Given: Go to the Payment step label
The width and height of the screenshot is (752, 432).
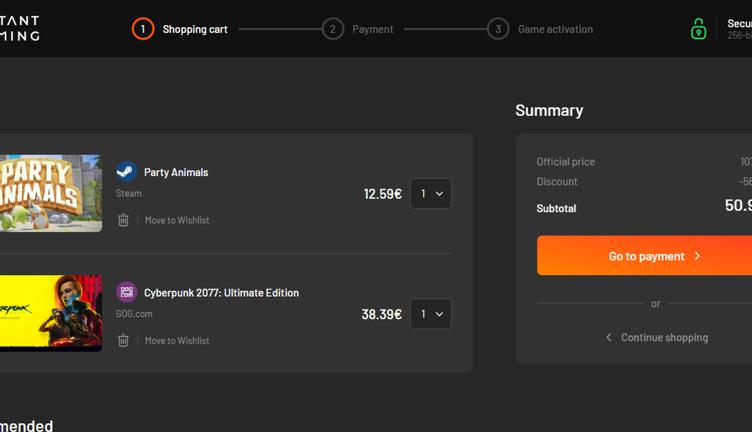Looking at the screenshot, I should coord(373,29).
